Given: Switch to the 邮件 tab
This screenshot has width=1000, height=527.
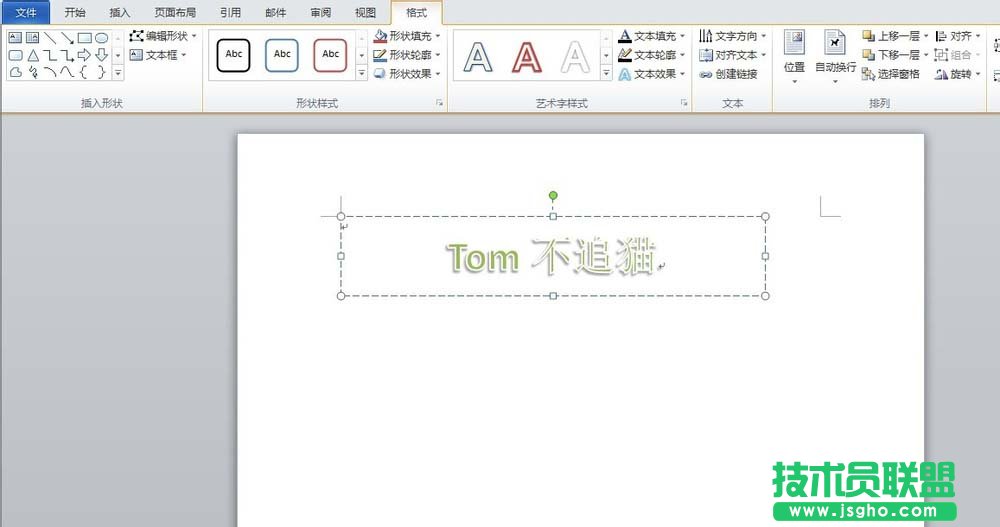Looking at the screenshot, I should [x=276, y=12].
